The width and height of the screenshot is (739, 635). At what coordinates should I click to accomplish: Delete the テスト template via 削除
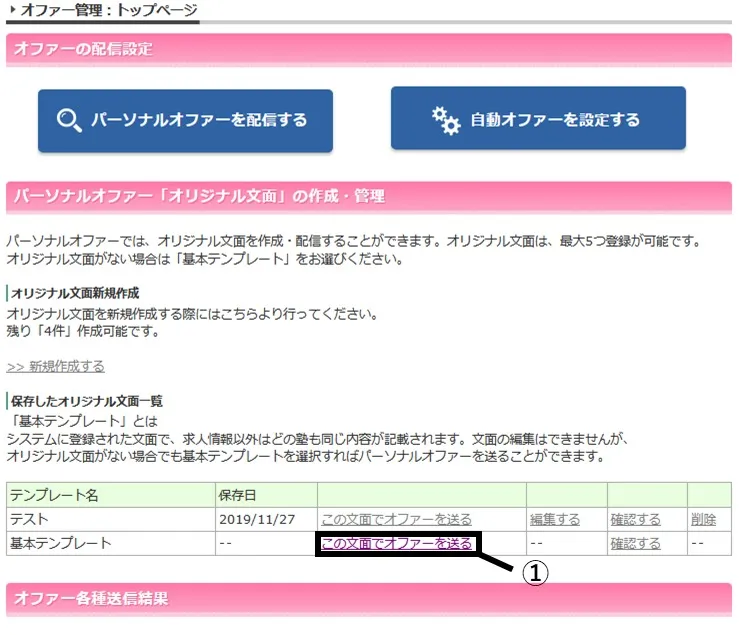coord(703,519)
